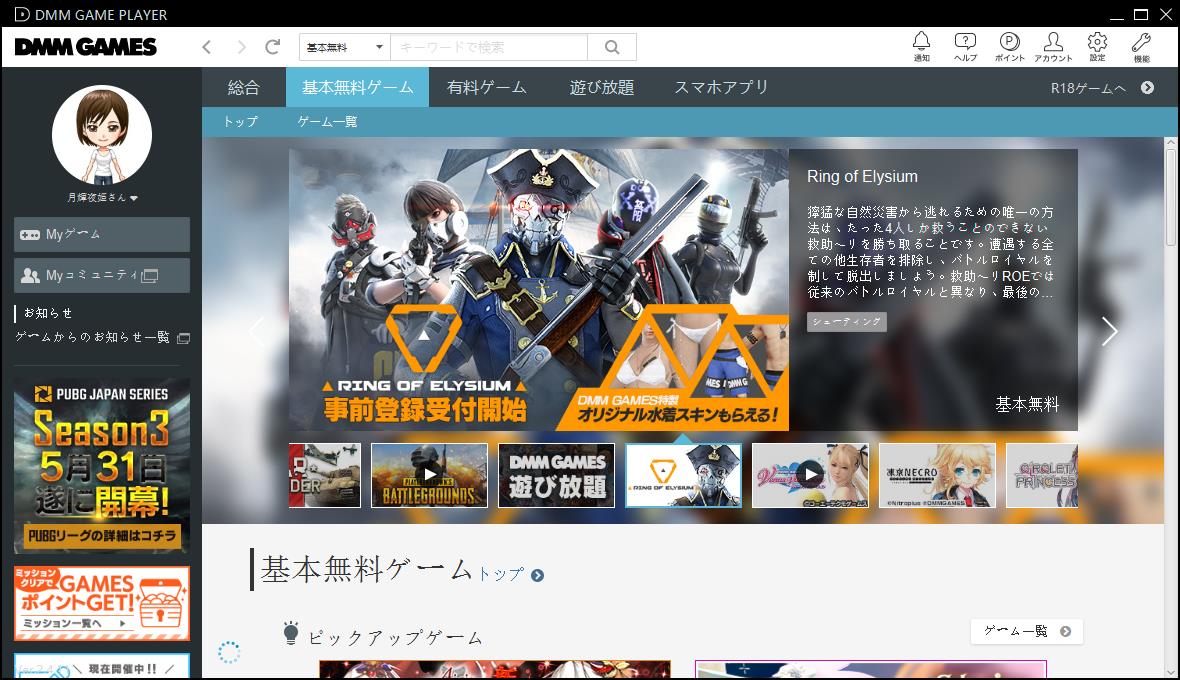The width and height of the screenshot is (1180, 680).
Task: Click the scrollbar up arrow
Action: [x=1170, y=142]
